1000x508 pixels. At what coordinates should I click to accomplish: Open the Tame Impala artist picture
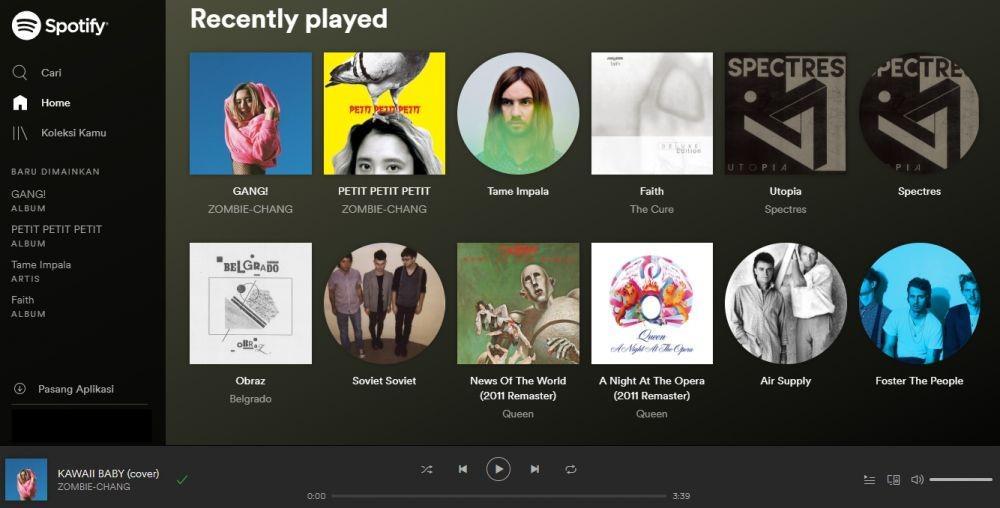coord(518,113)
